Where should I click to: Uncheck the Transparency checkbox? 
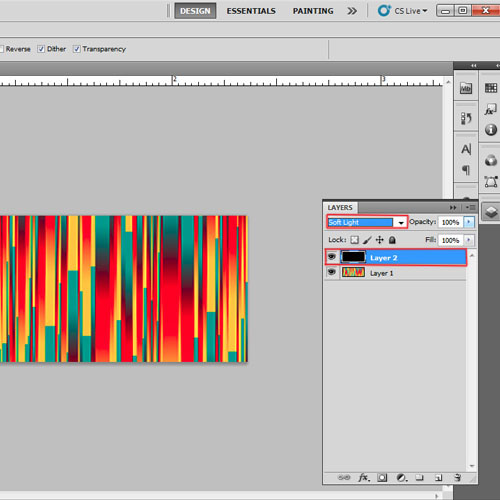tap(77, 49)
